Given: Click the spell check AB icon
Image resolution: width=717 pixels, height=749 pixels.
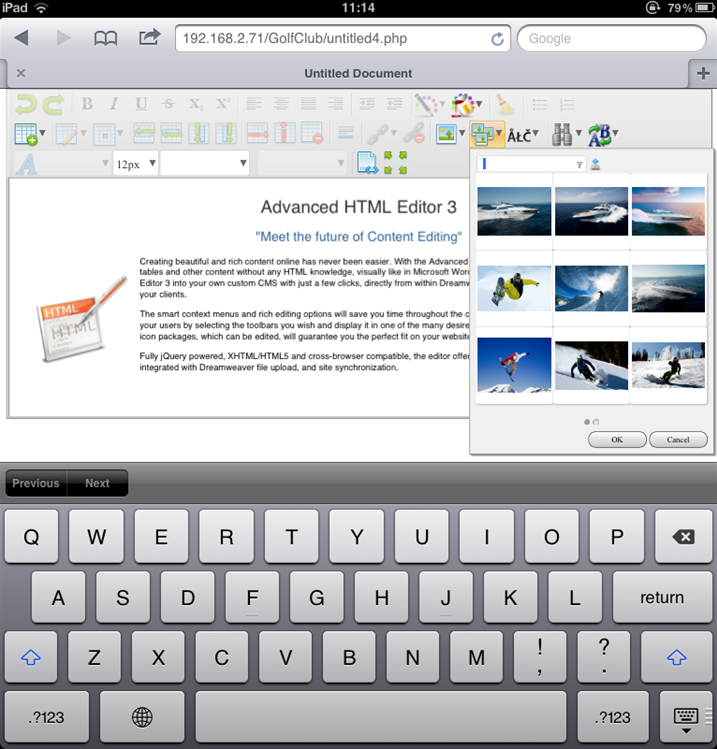Looking at the screenshot, I should pos(599,135).
